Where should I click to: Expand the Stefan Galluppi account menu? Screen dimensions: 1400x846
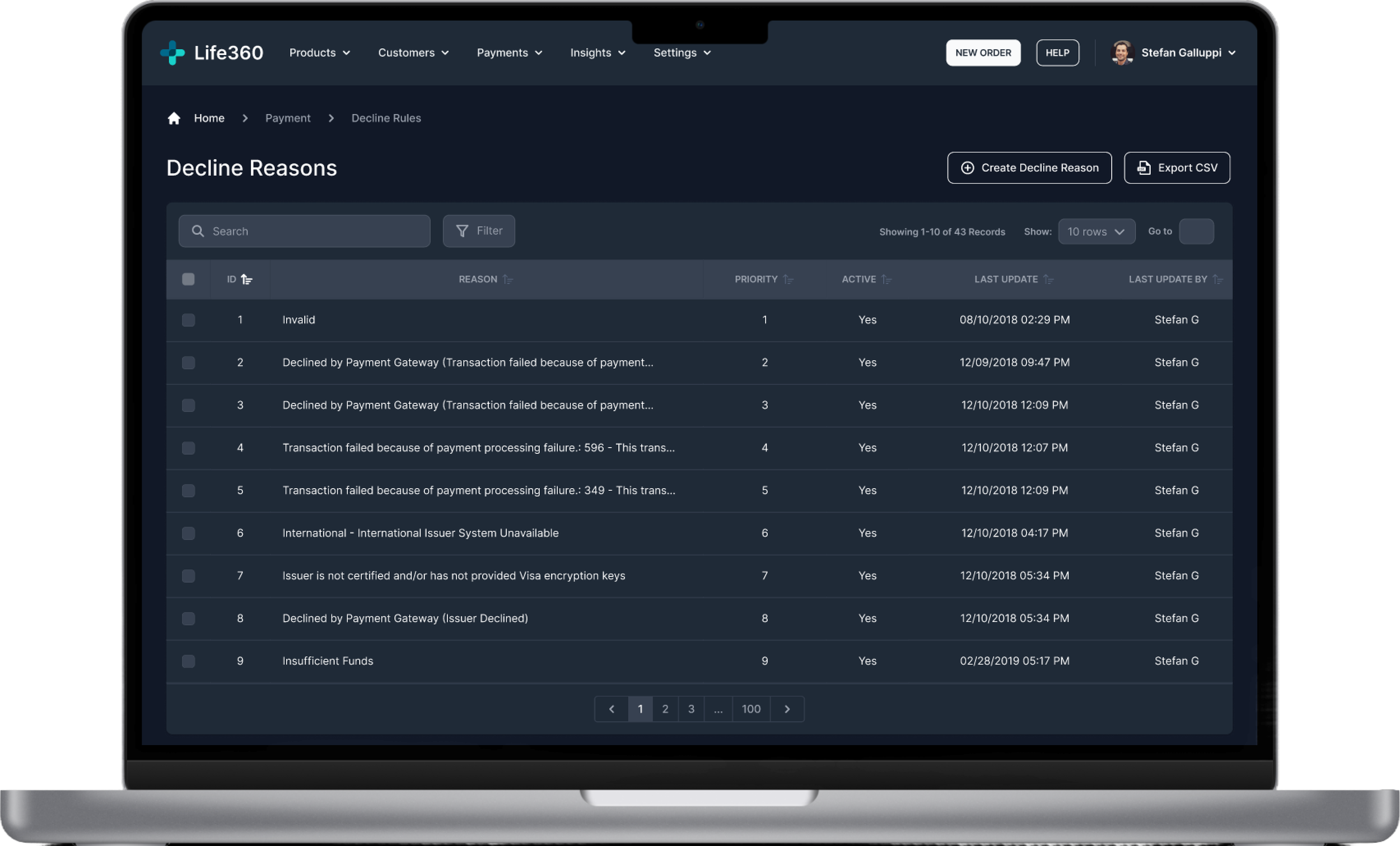coord(1232,53)
